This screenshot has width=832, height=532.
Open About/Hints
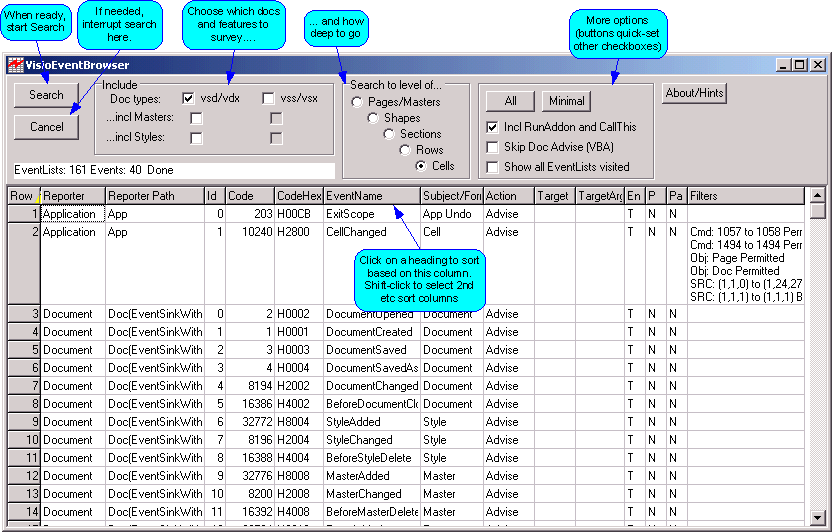pos(694,93)
